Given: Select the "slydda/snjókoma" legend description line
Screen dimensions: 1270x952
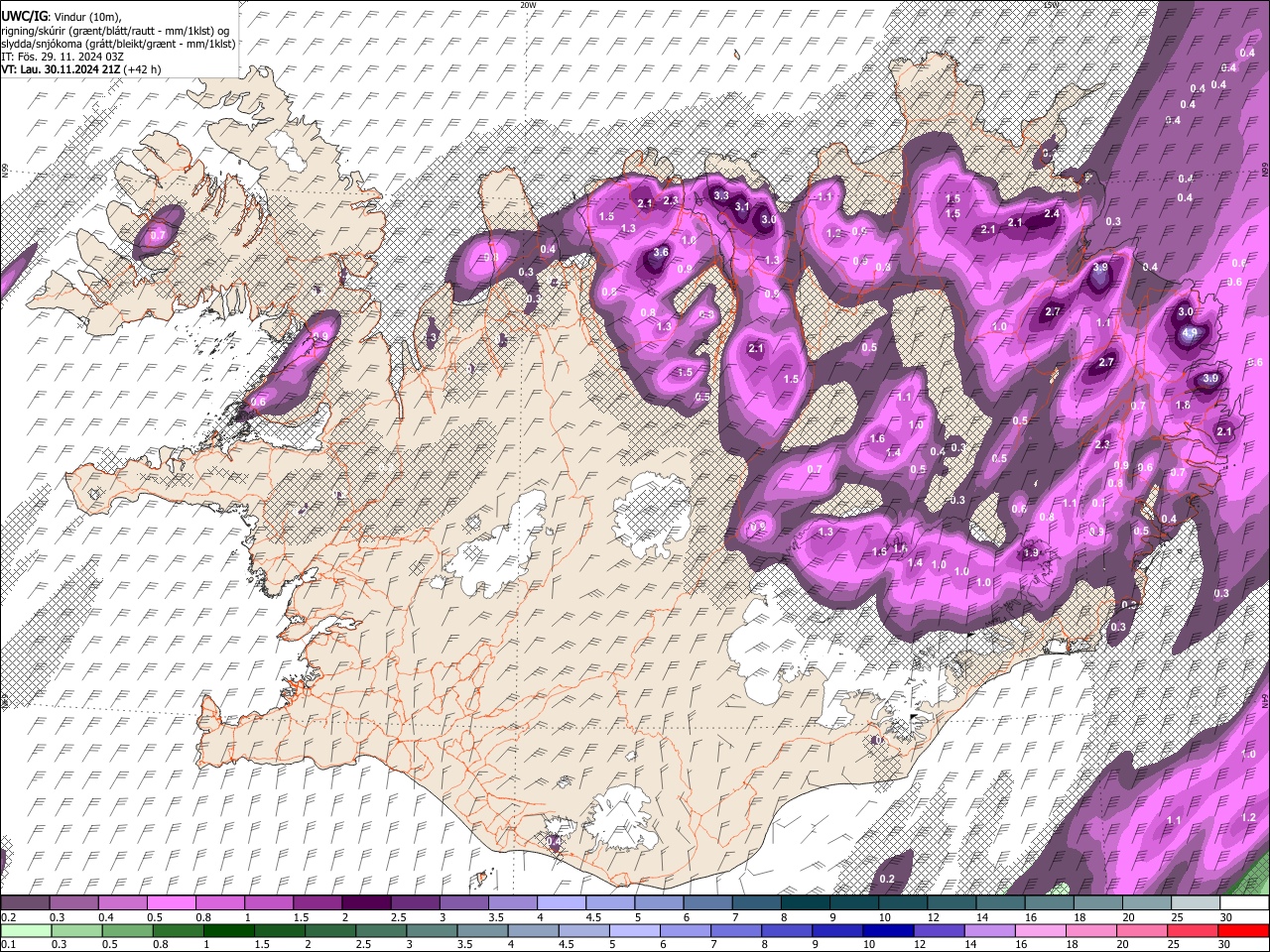Looking at the screenshot, I should [119, 44].
